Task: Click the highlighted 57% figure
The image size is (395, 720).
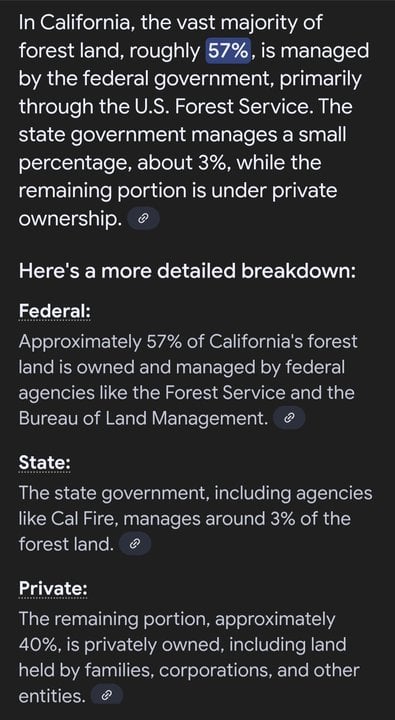Action: tap(228, 51)
